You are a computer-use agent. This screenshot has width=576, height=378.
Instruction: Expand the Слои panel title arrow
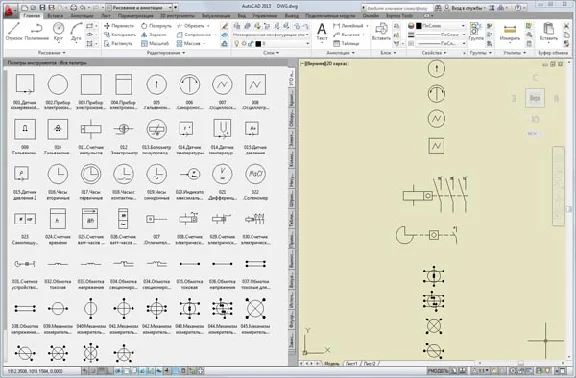(277, 53)
